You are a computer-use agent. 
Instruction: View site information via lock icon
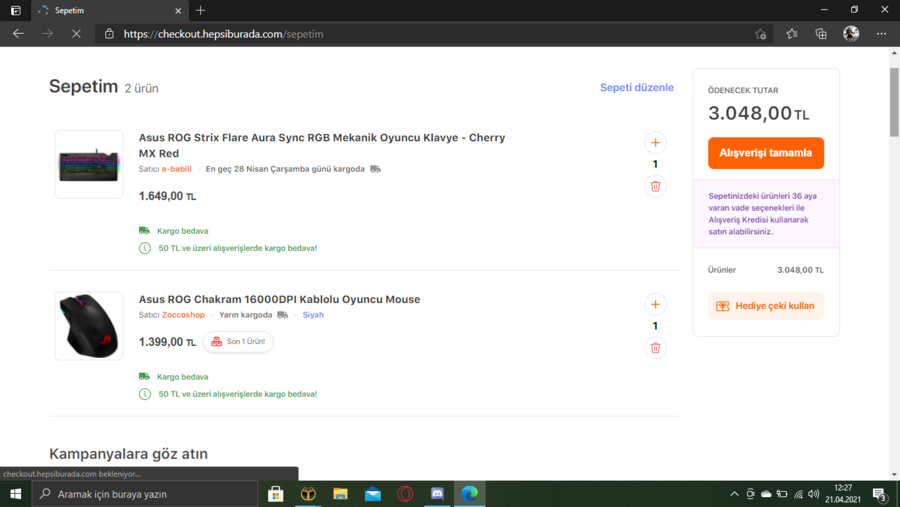(109, 34)
